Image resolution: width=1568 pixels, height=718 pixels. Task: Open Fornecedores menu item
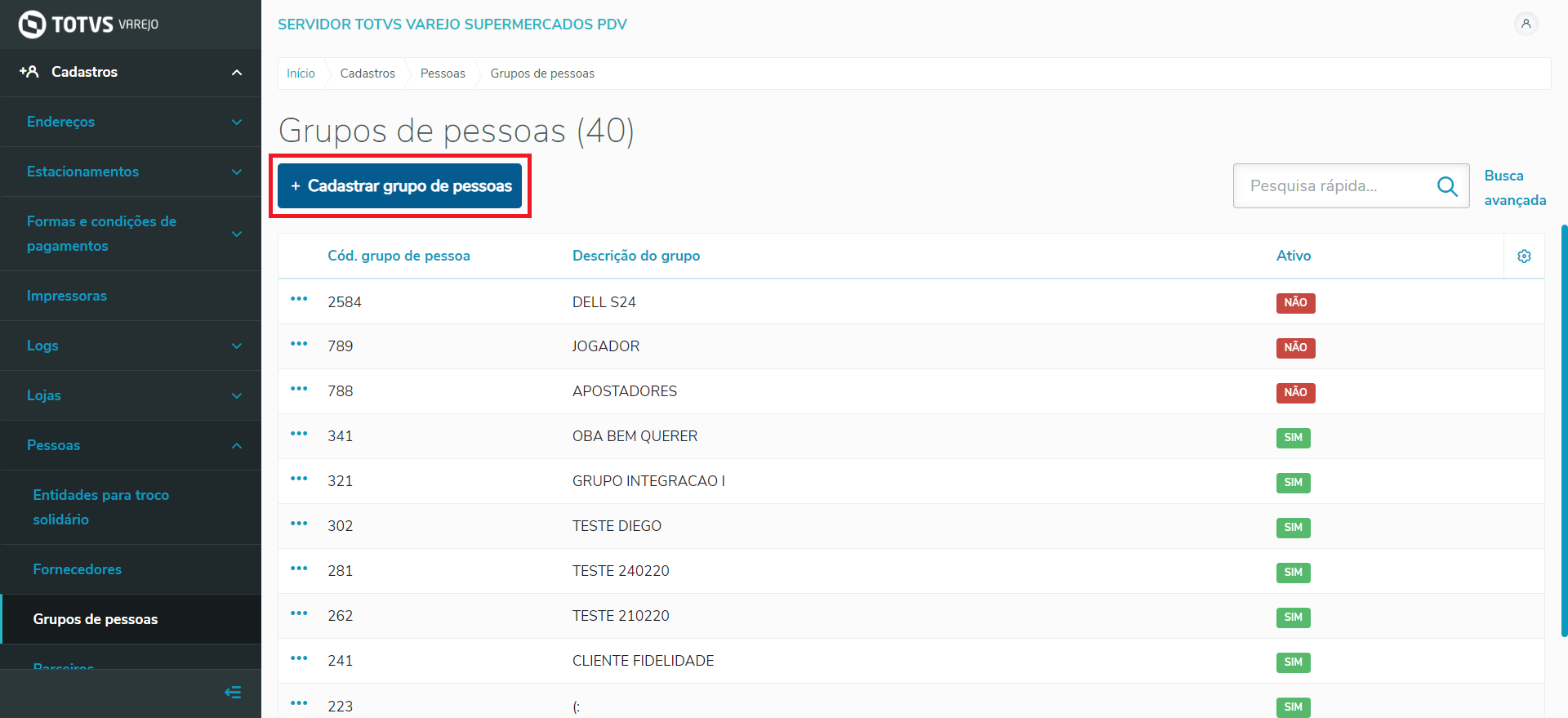131,569
